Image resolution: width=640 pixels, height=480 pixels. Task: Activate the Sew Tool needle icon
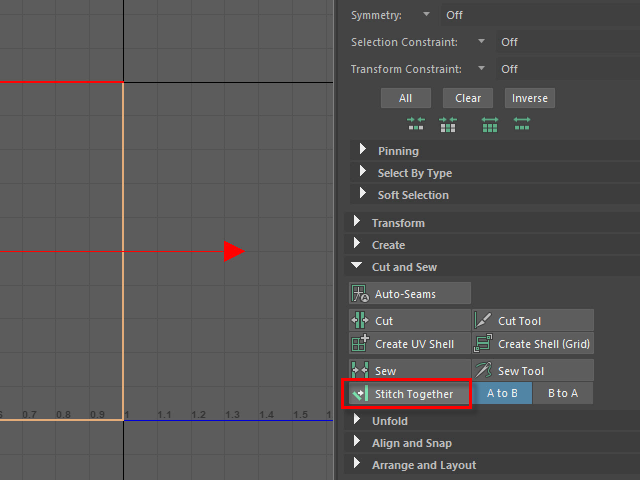tap(483, 371)
